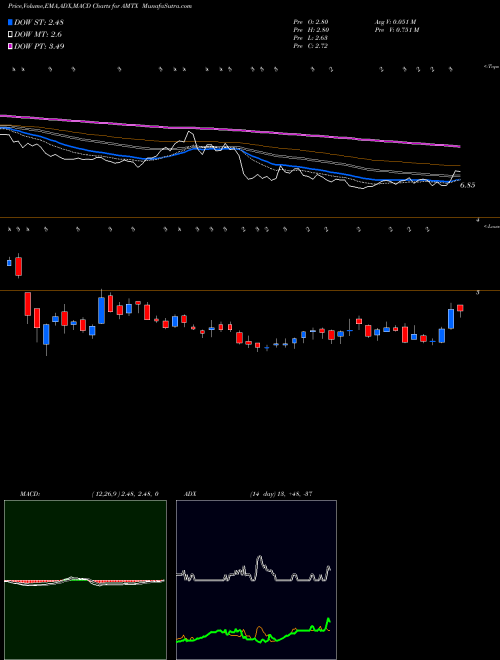
Task: Click the 'Pre L: 2.68' low value
Action: [x=311, y=38]
